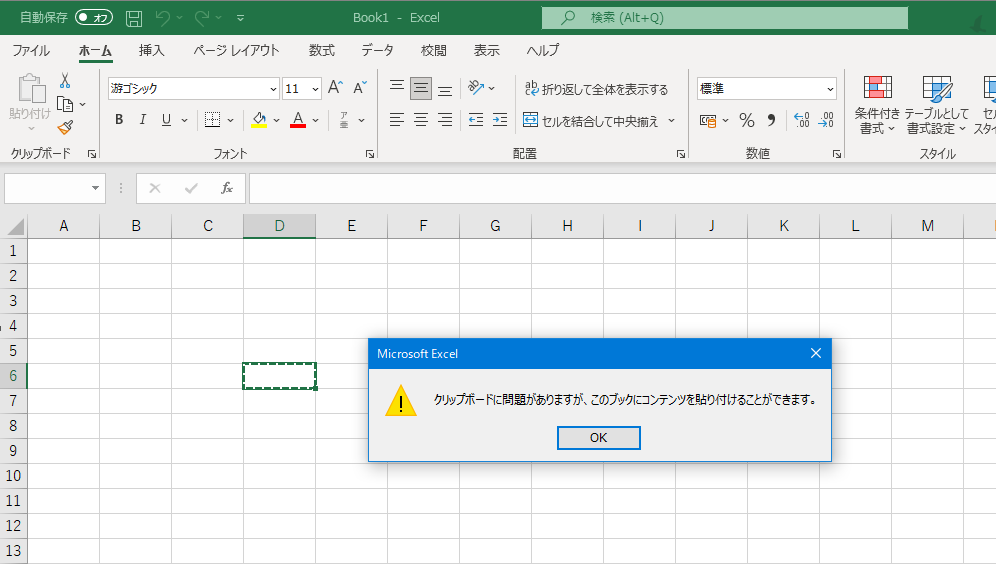Align text left

pos(396,119)
